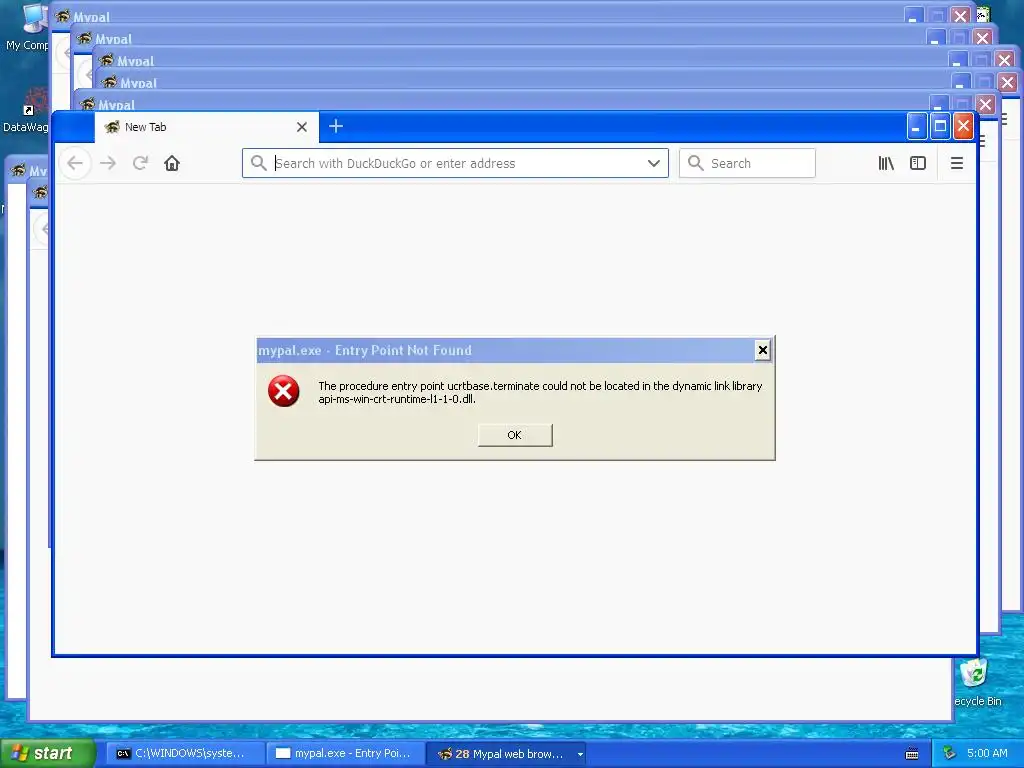Select mypal.exe - Entry Point taskbar button
The image size is (1024, 768).
(345, 753)
